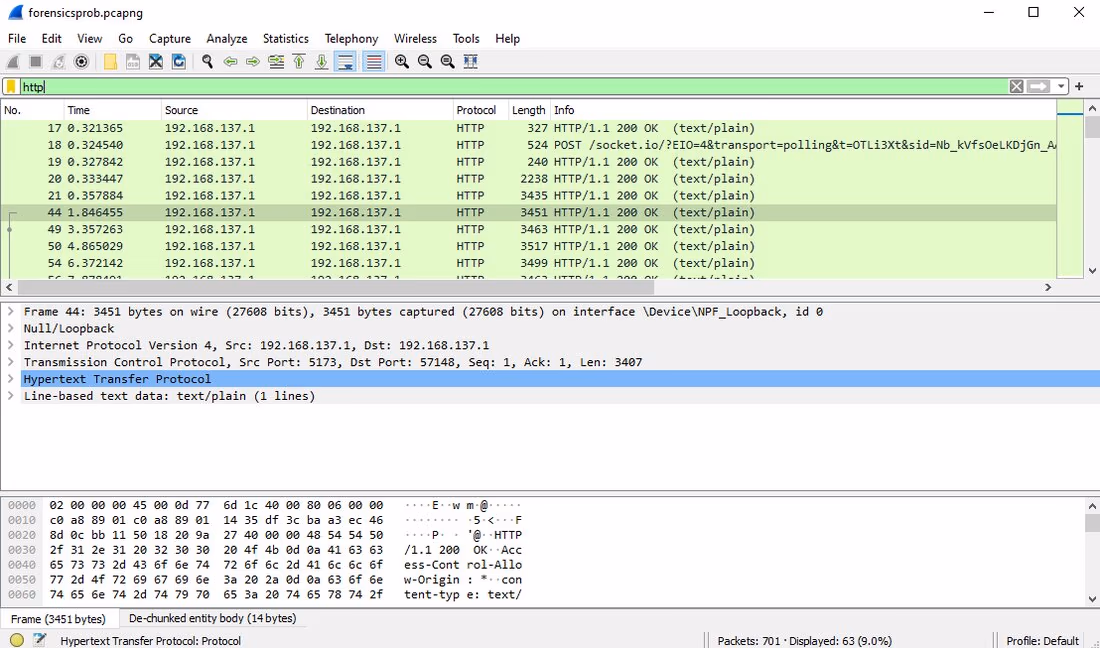Close this capture file icon
The image size is (1100, 648).
tap(156, 62)
